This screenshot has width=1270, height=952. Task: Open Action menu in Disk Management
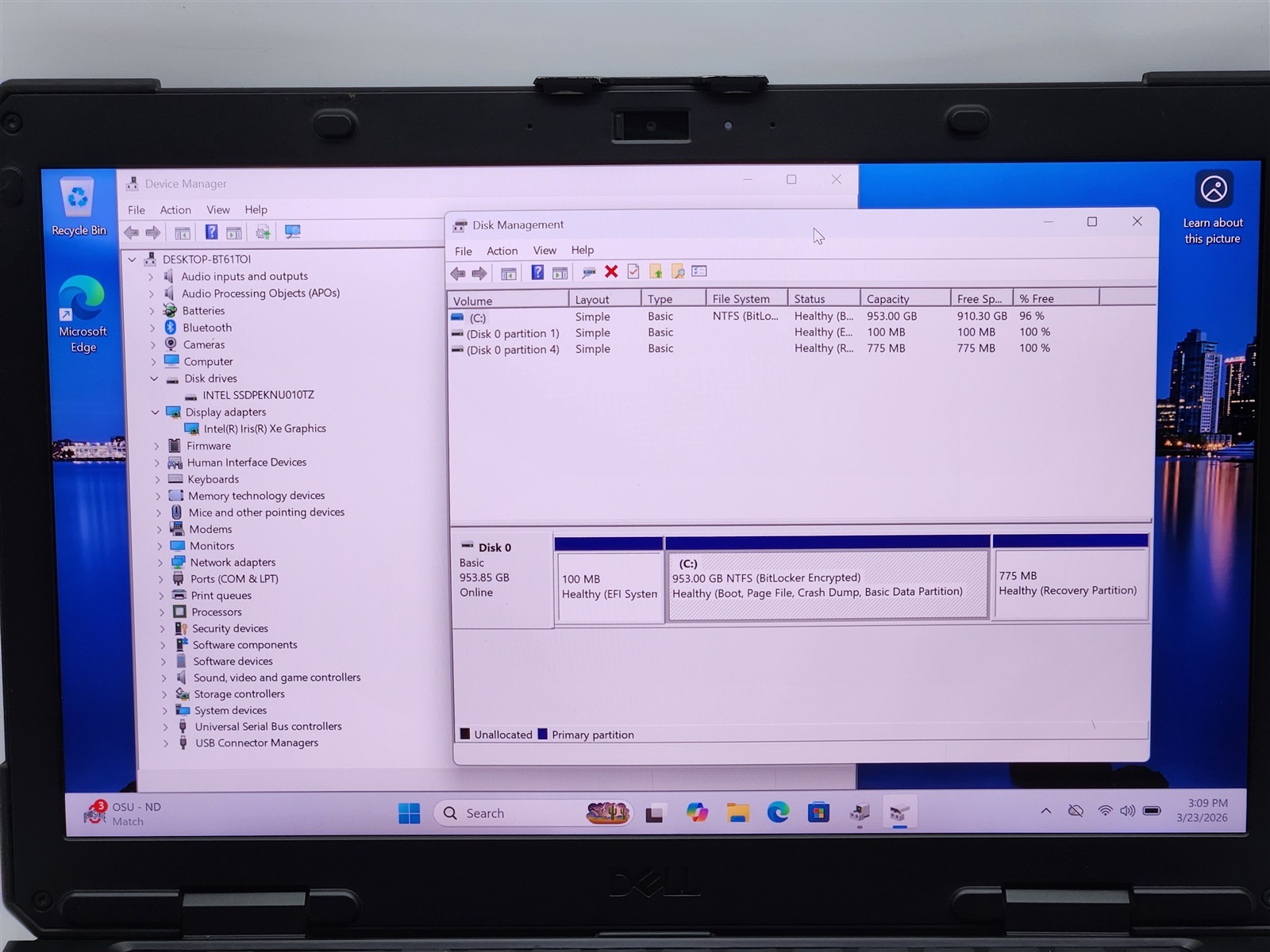[502, 251]
